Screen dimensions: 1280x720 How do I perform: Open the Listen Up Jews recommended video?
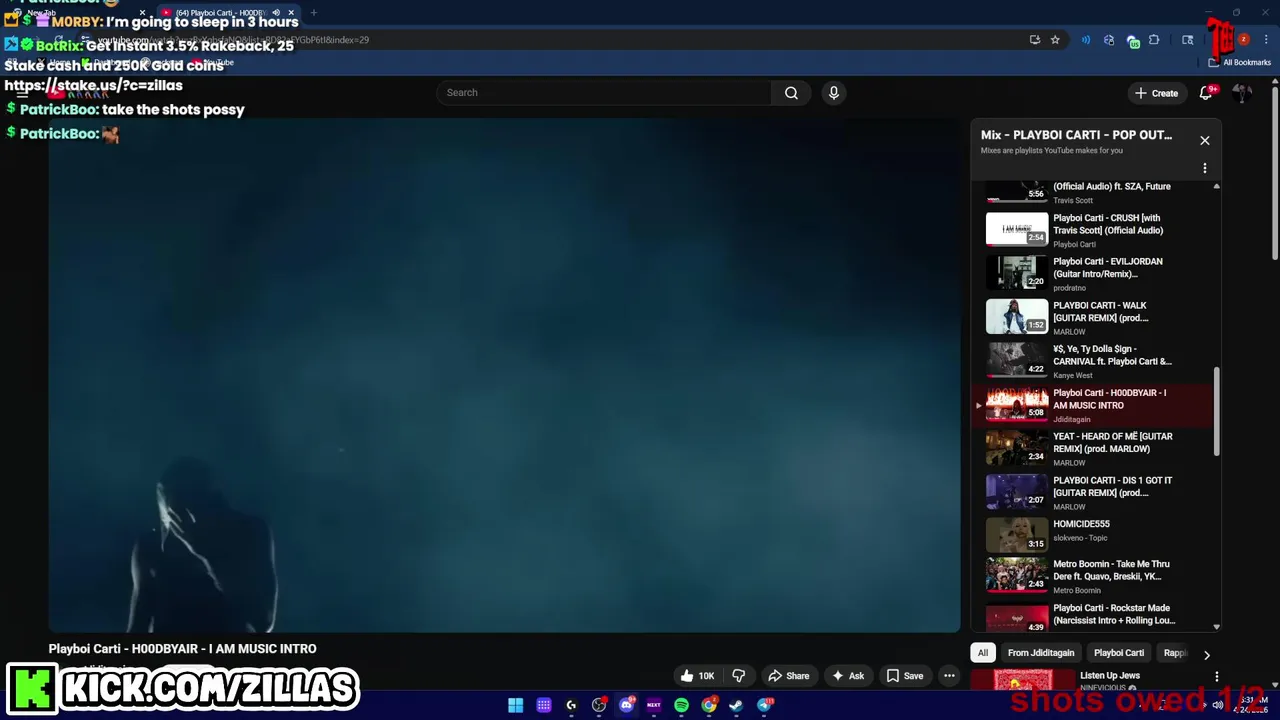pos(1109,676)
